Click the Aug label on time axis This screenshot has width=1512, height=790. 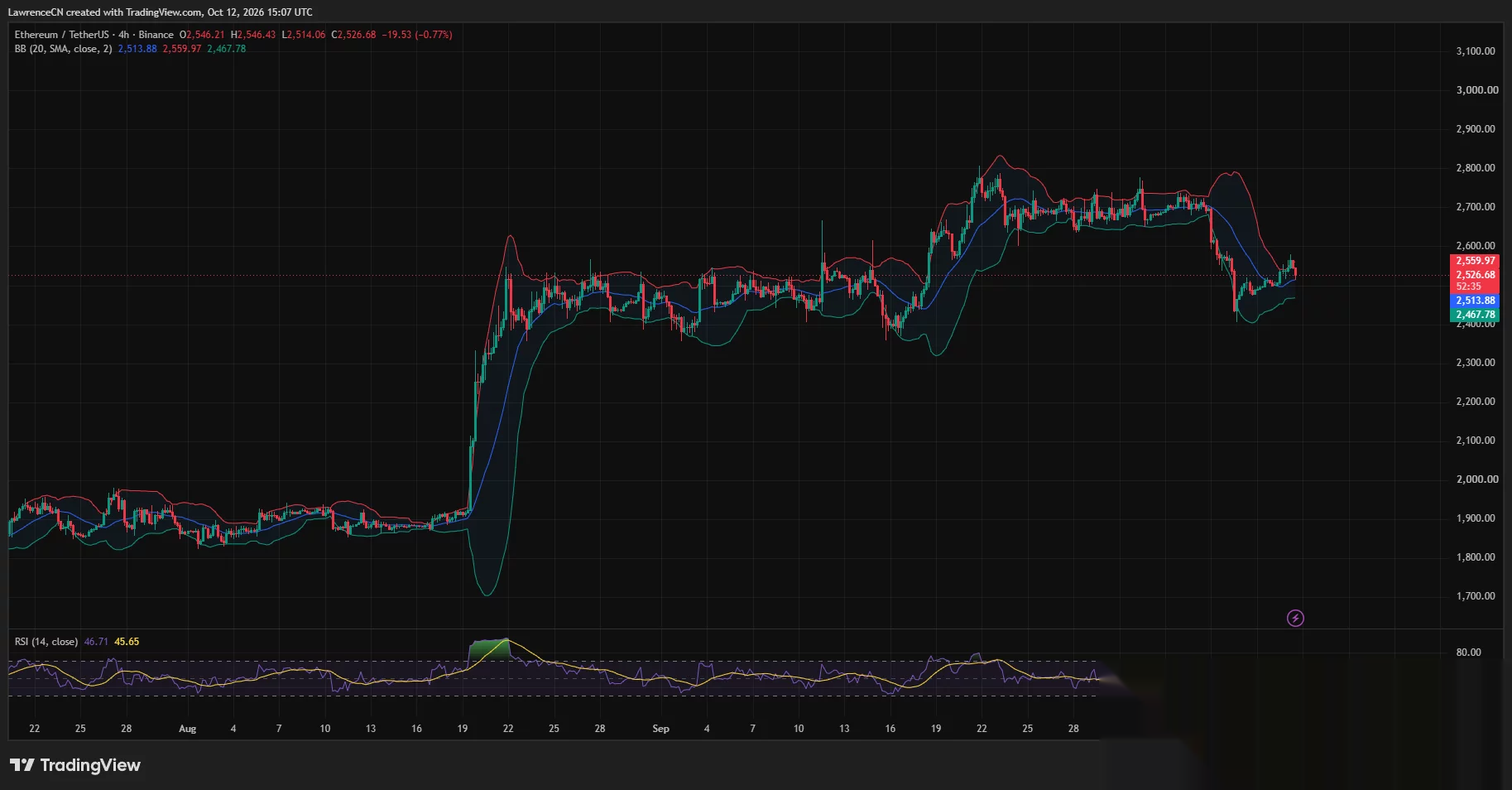(x=188, y=729)
